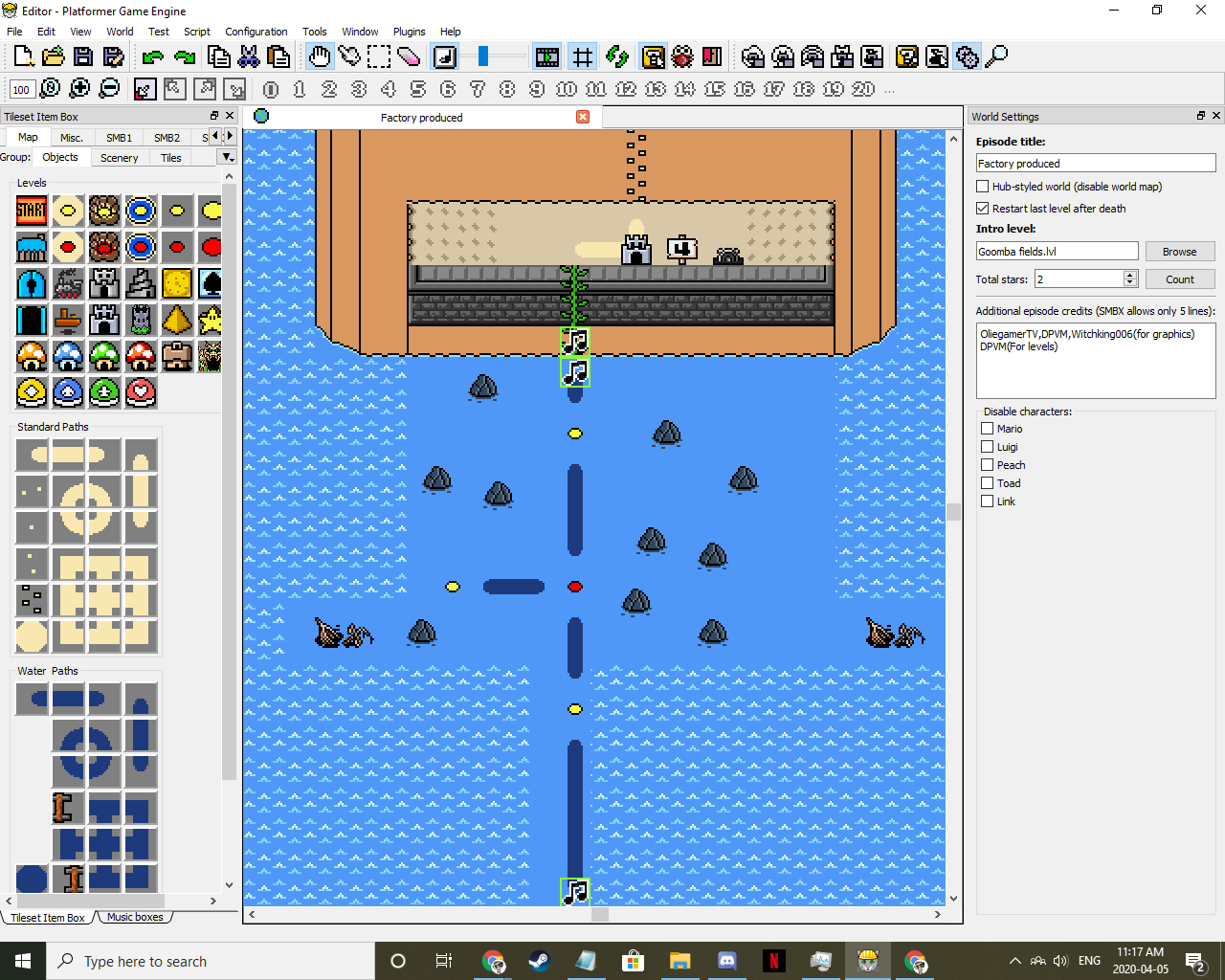The height and width of the screenshot is (980, 1225).
Task: Open World Settings gears icon
Action: click(x=968, y=57)
